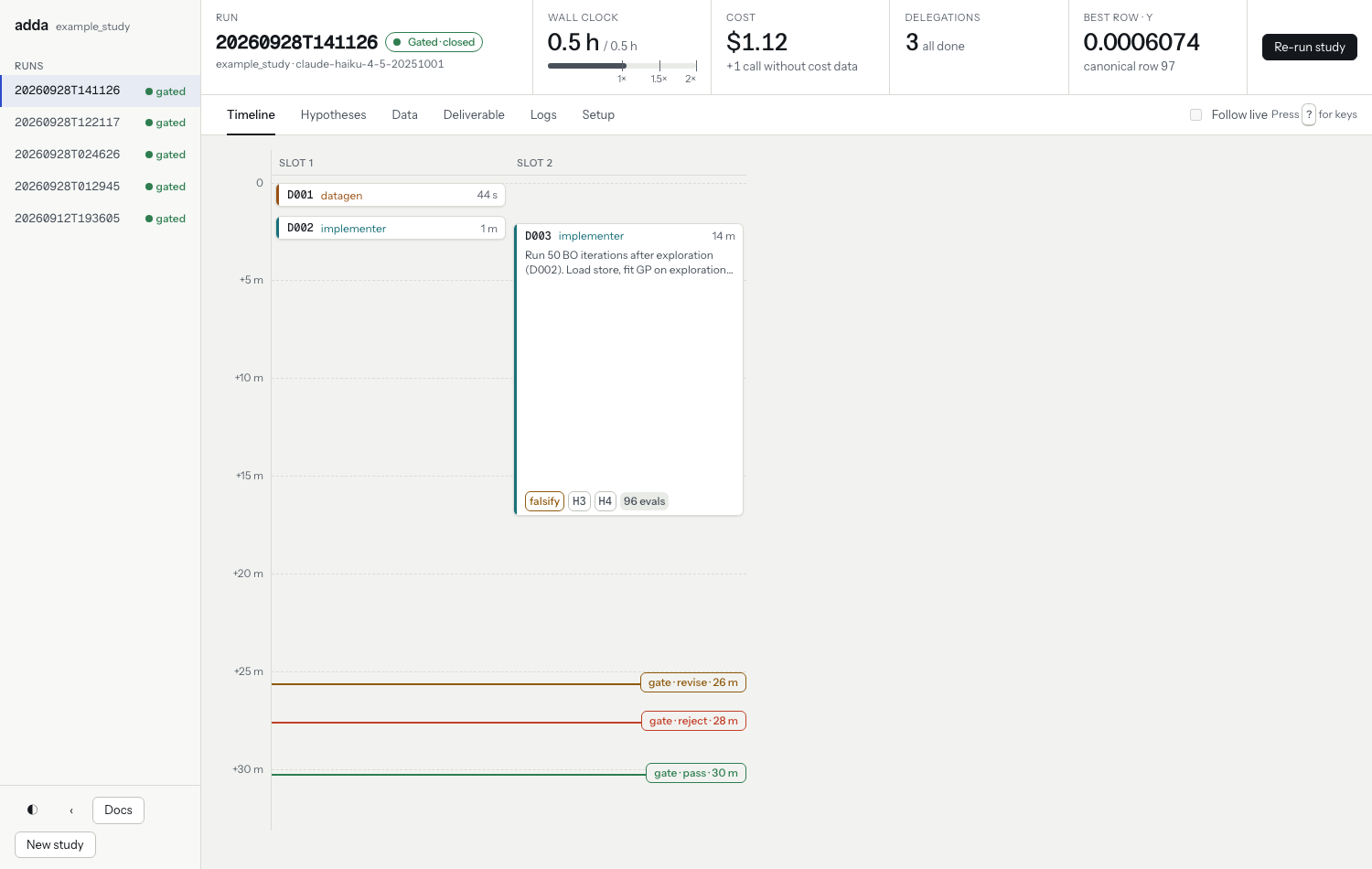This screenshot has height=869, width=1372.
Task: Click the keyboard shortcuts ? key hint
Action: [1309, 114]
